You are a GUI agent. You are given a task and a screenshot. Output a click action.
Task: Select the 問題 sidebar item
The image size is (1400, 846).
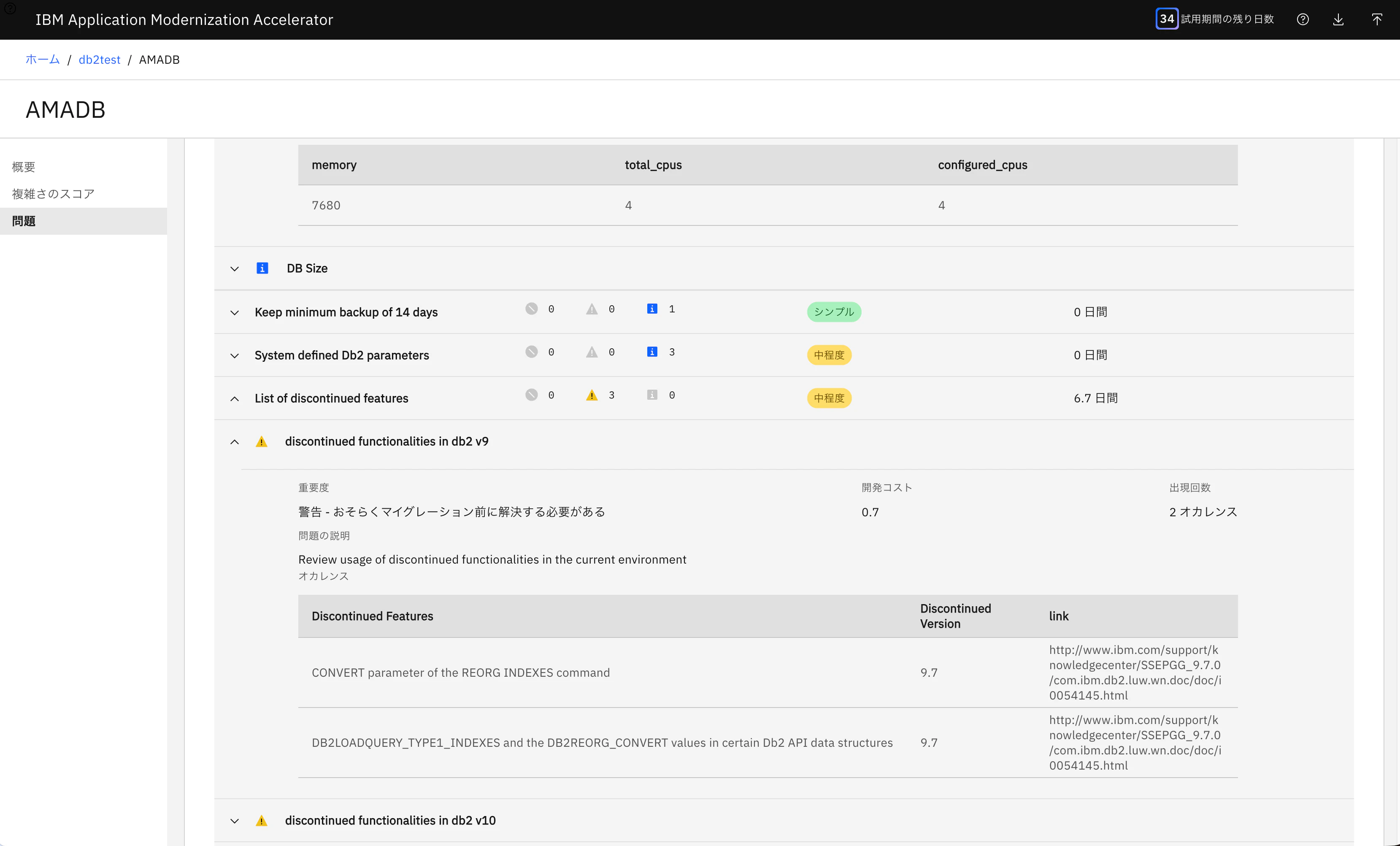point(84,221)
